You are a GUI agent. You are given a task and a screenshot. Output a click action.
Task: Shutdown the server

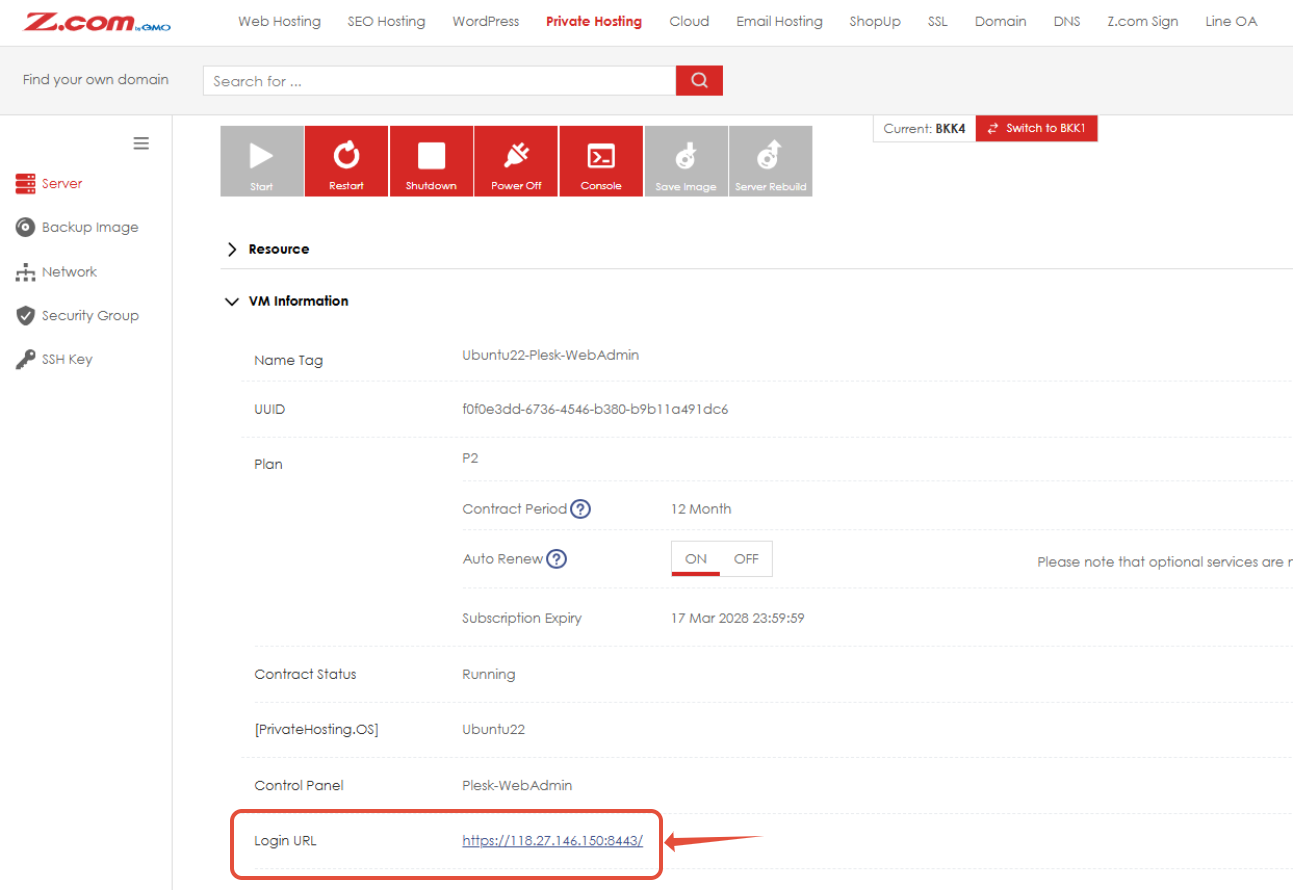click(x=431, y=161)
